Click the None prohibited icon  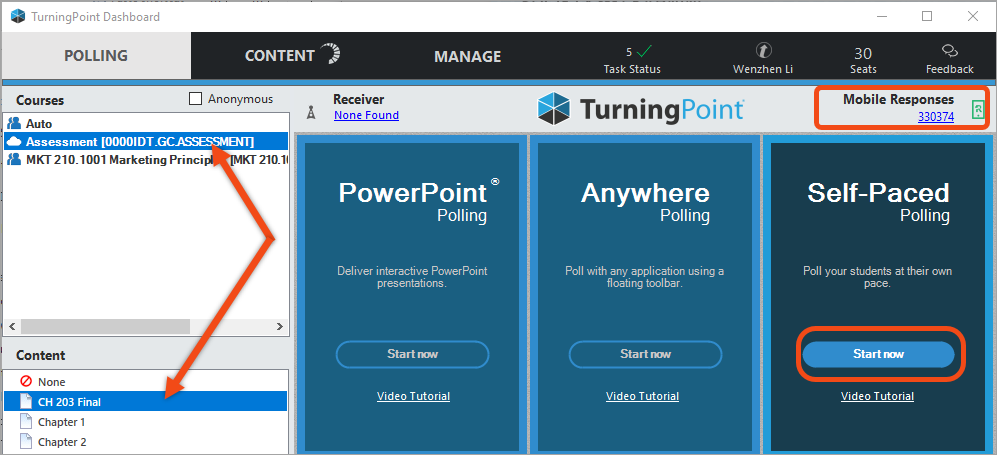26,381
